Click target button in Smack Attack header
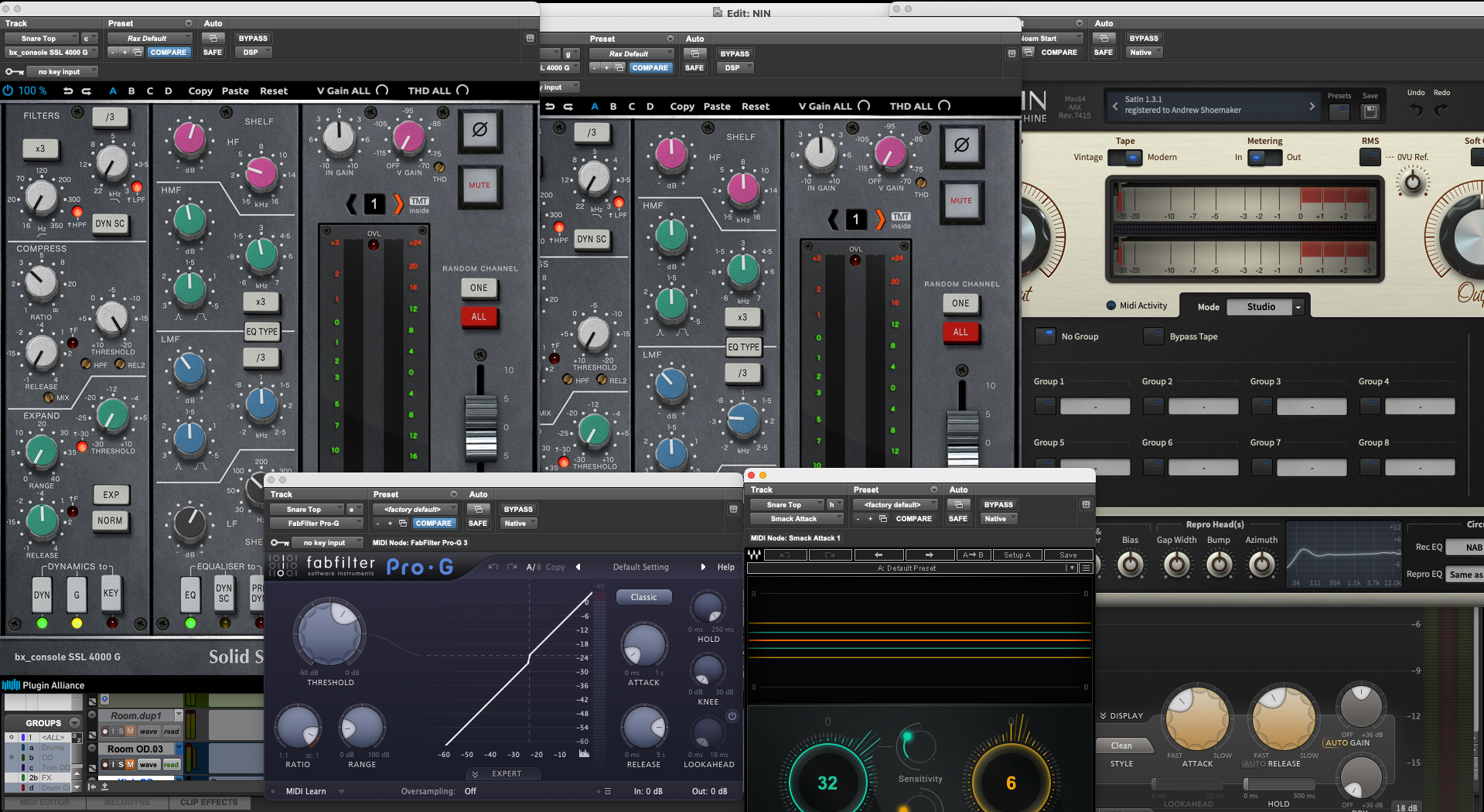Screen dimensions: 1484x812 click(x=1086, y=504)
